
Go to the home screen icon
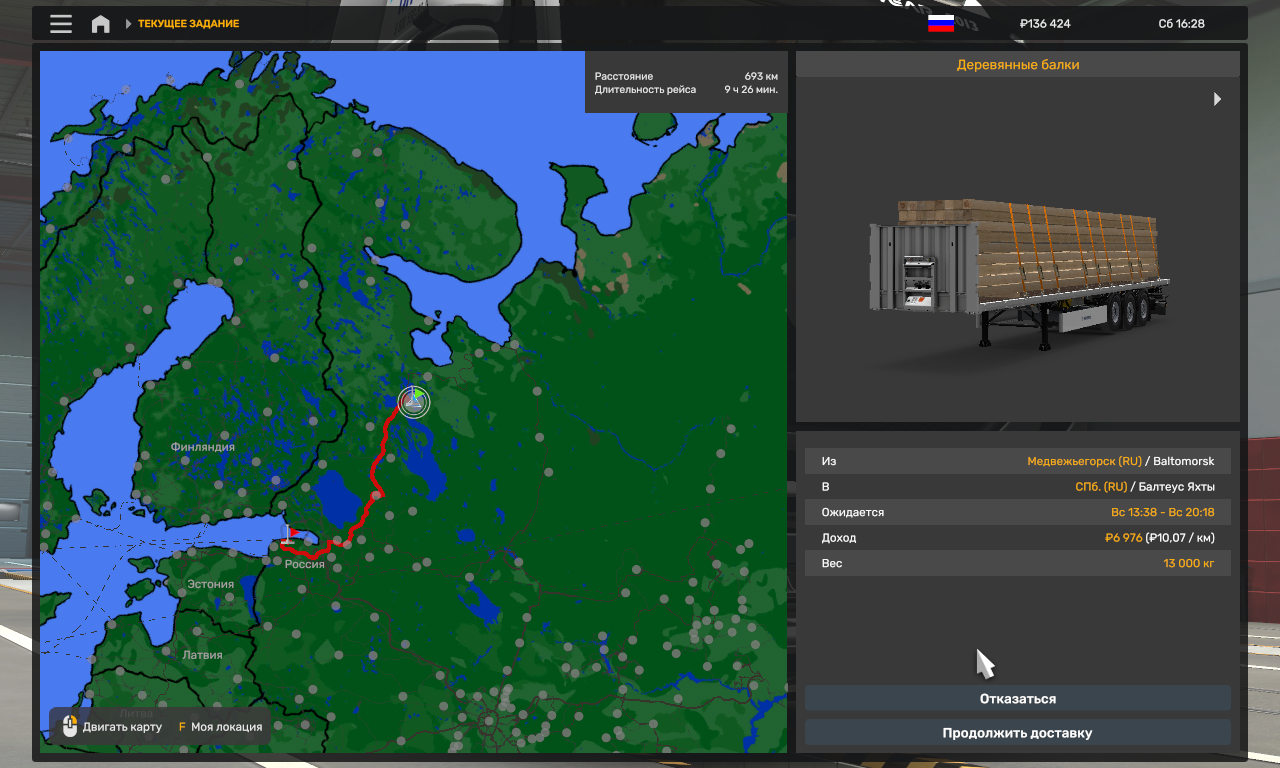point(101,24)
